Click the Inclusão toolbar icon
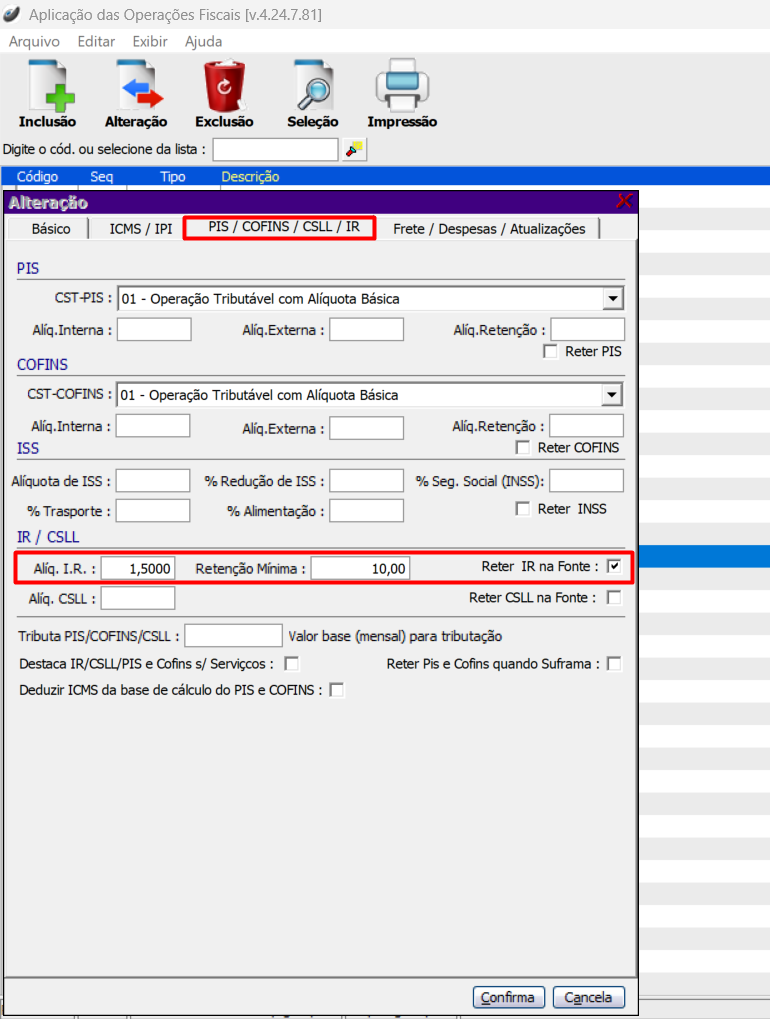The height and width of the screenshot is (1019, 770). coord(47,87)
